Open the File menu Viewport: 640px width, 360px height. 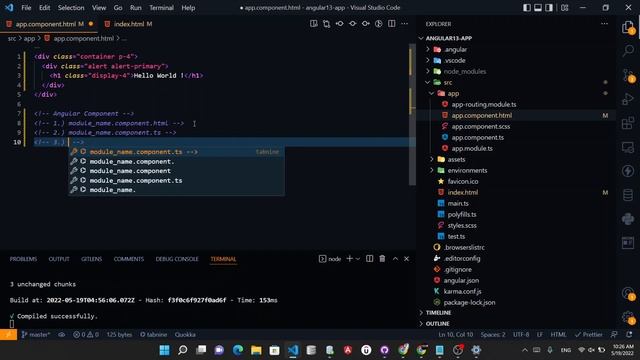pyautogui.click(x=26, y=8)
